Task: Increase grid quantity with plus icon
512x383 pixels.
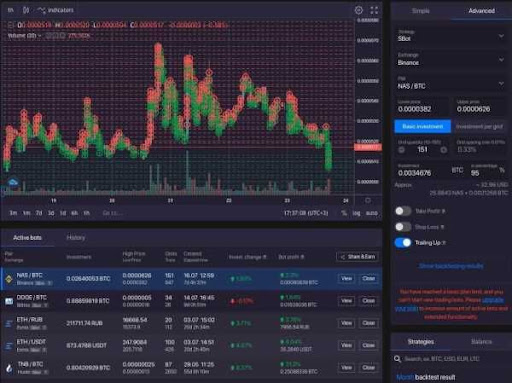Action: pos(443,150)
